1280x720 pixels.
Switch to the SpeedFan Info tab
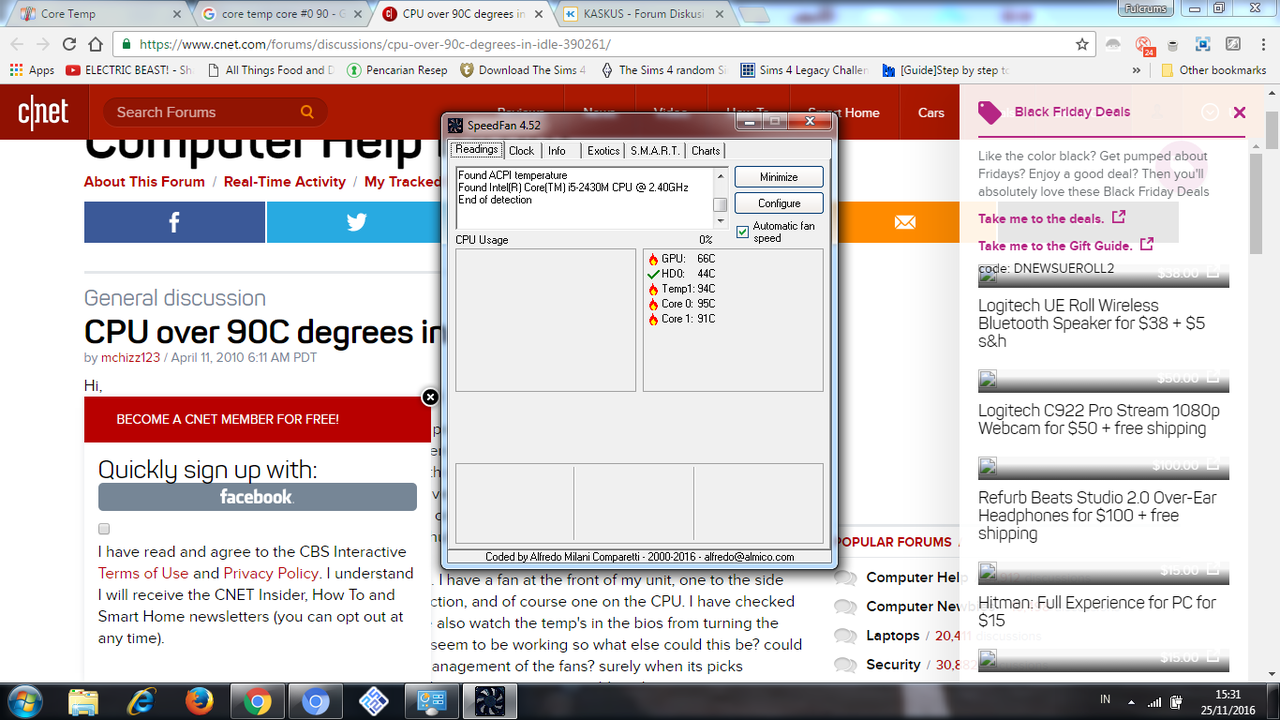[x=557, y=151]
